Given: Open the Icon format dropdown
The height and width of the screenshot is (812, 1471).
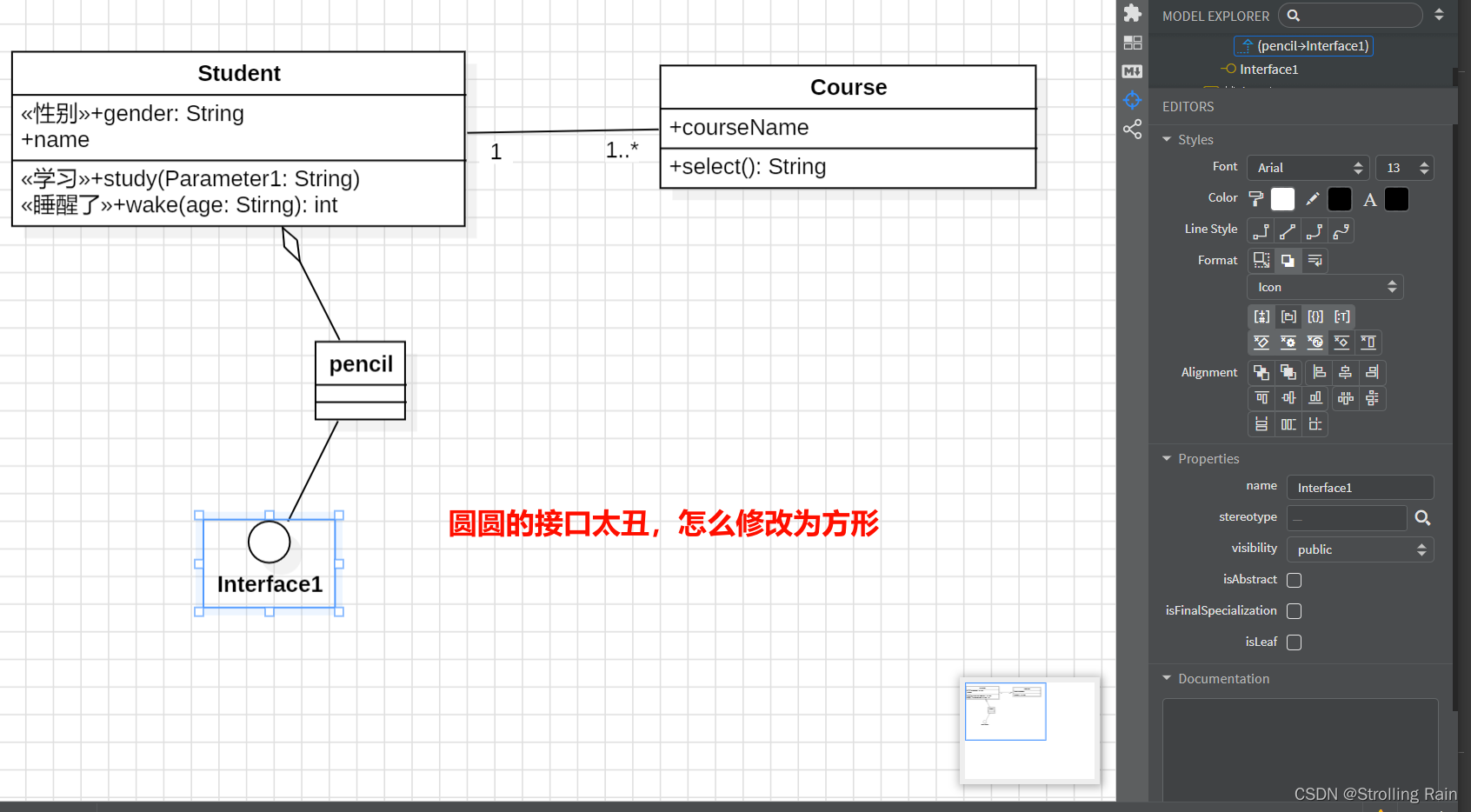Looking at the screenshot, I should coord(1325,286).
